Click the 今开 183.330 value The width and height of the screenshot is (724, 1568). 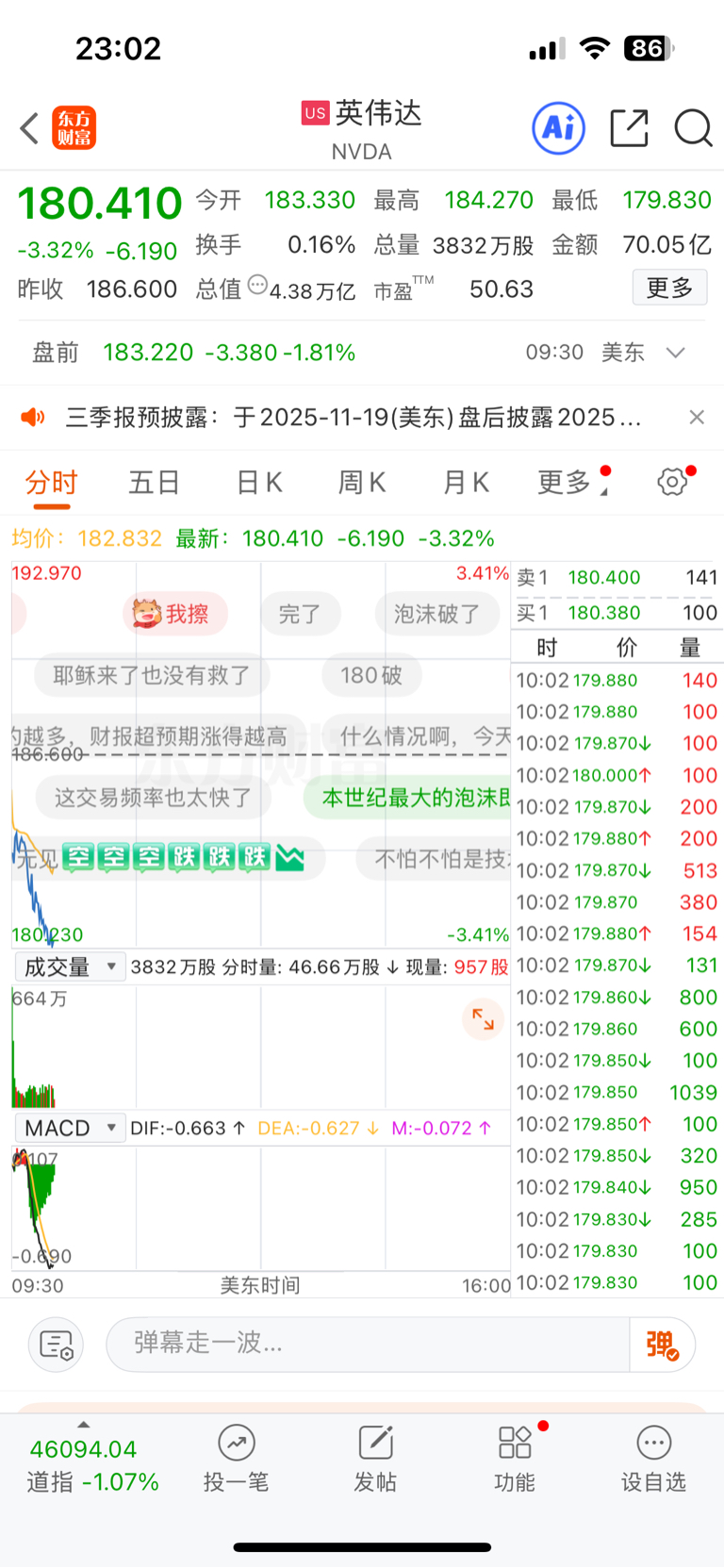[x=309, y=200]
